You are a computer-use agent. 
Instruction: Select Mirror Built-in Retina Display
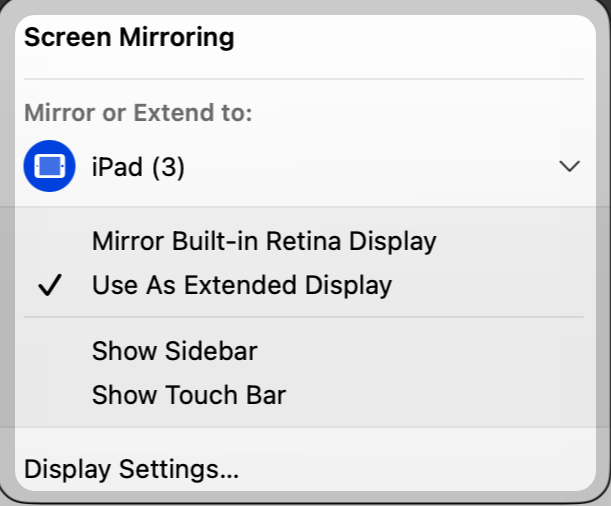264,241
